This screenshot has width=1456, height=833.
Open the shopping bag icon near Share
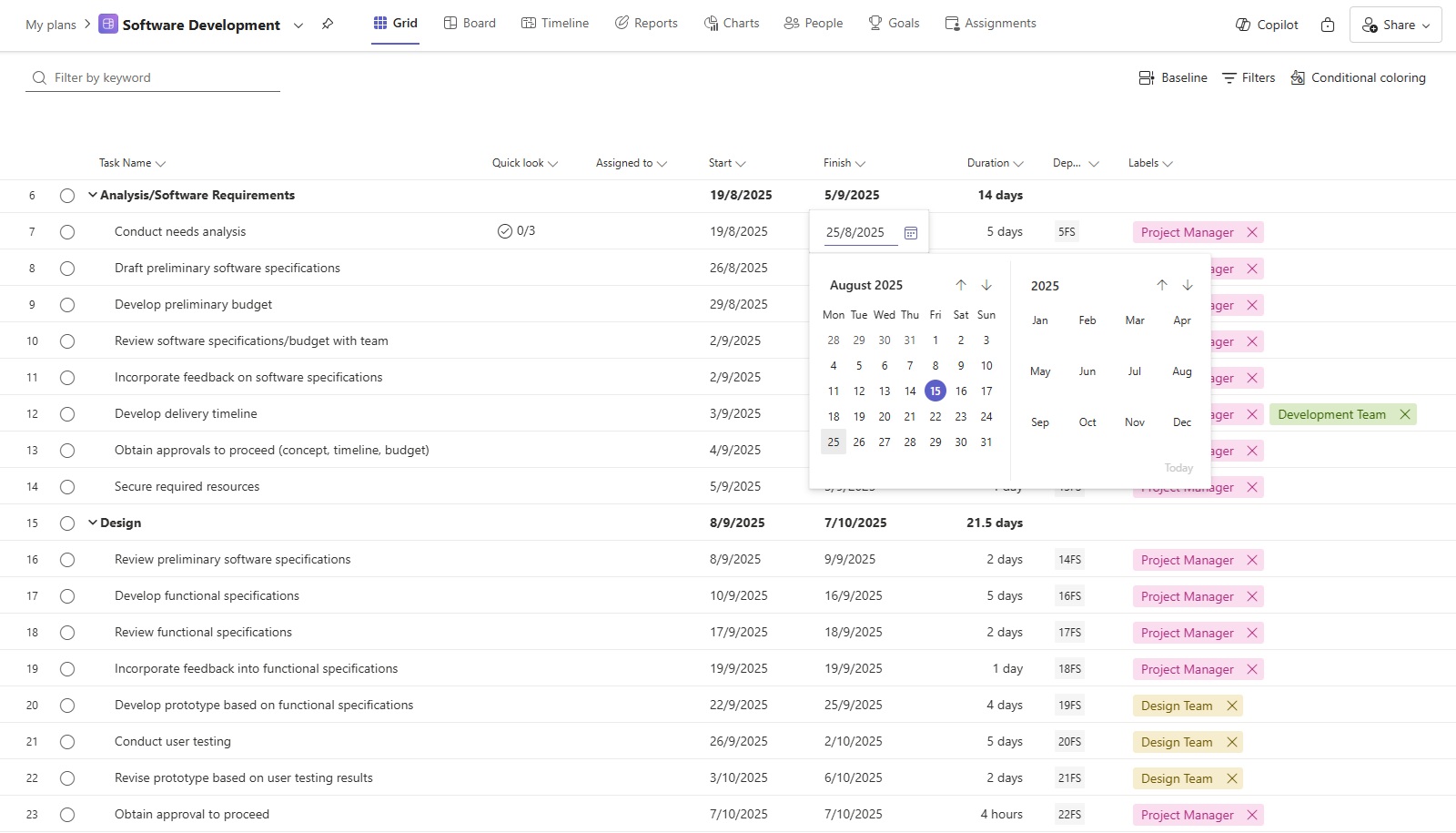tap(1328, 25)
